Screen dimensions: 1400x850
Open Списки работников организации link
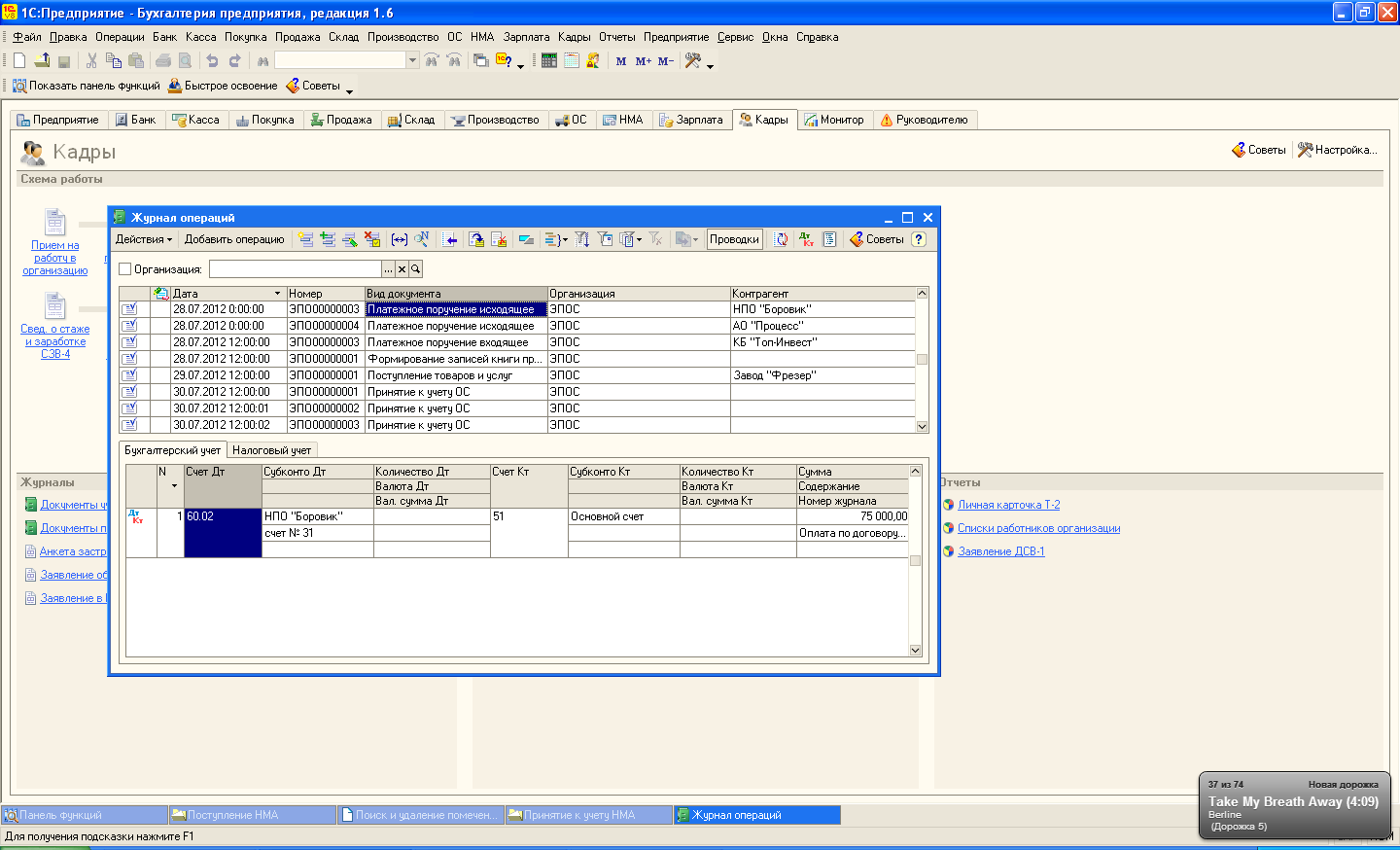(x=1038, y=528)
